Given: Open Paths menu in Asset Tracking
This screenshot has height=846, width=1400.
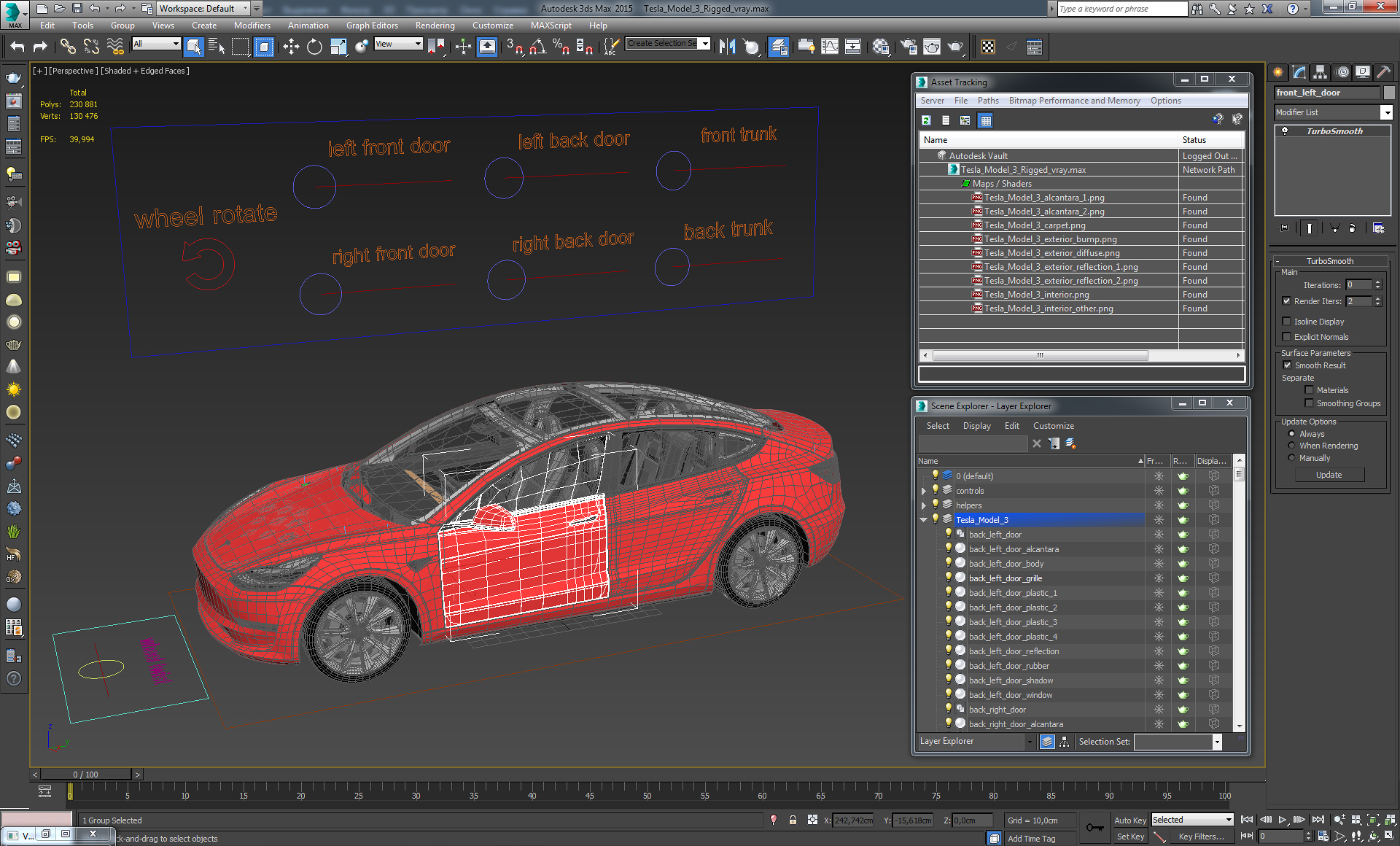Looking at the screenshot, I should (988, 101).
